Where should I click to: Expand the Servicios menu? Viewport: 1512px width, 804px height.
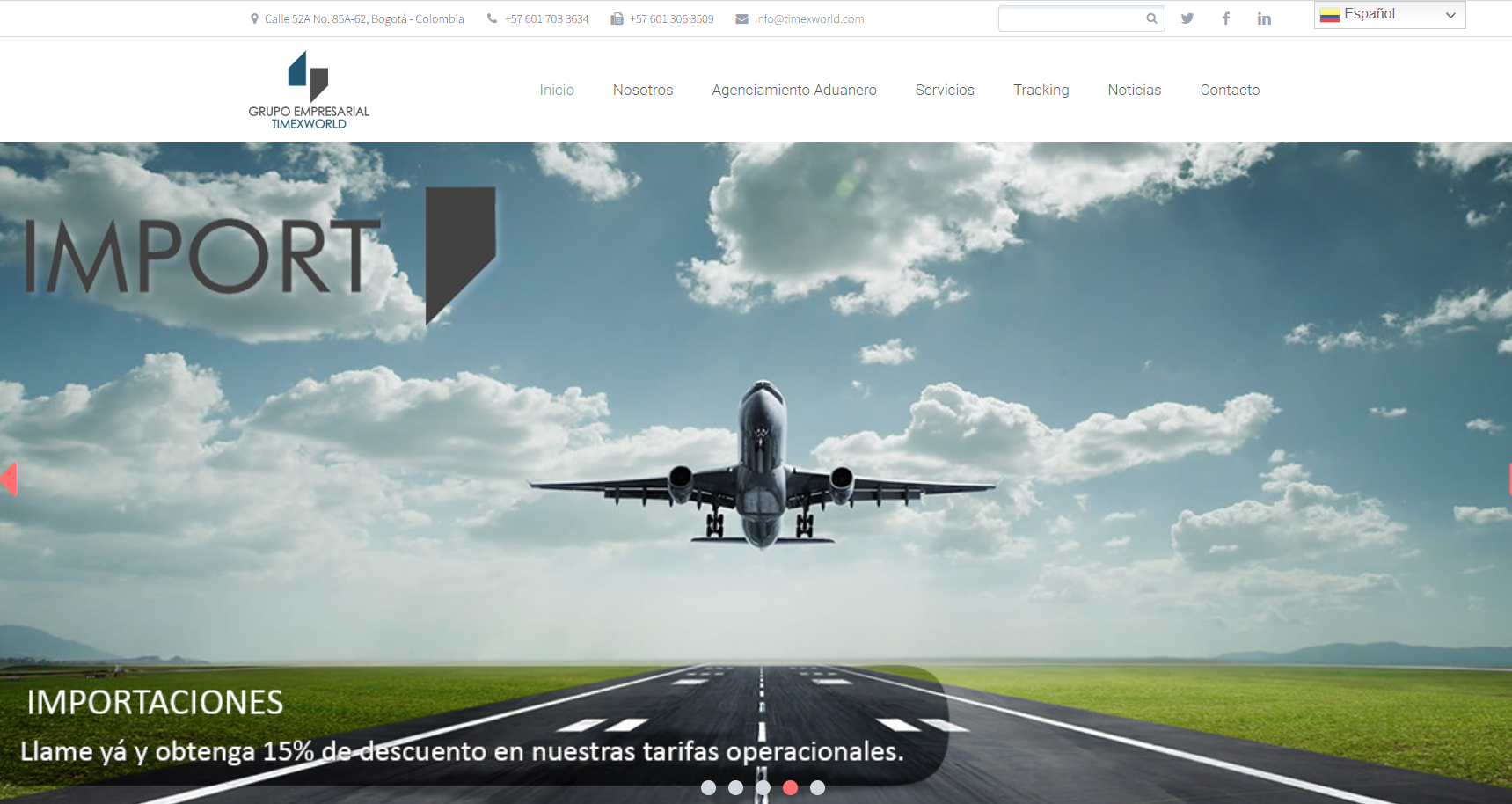pyautogui.click(x=945, y=90)
